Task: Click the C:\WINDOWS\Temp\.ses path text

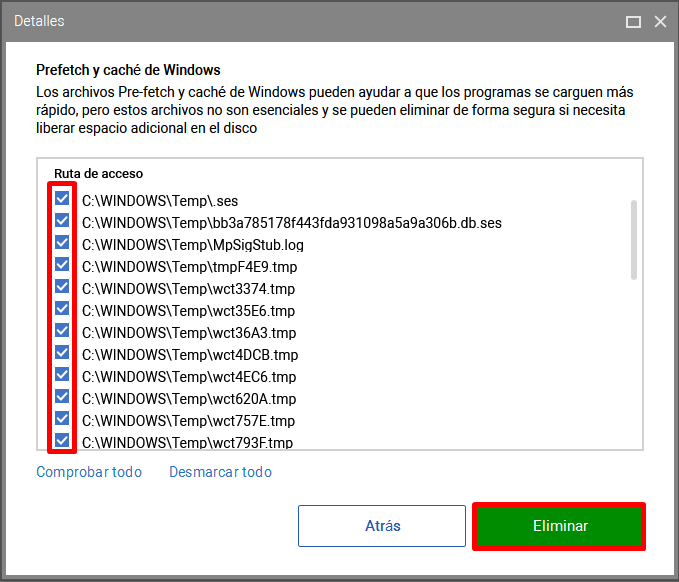Action: (x=160, y=201)
